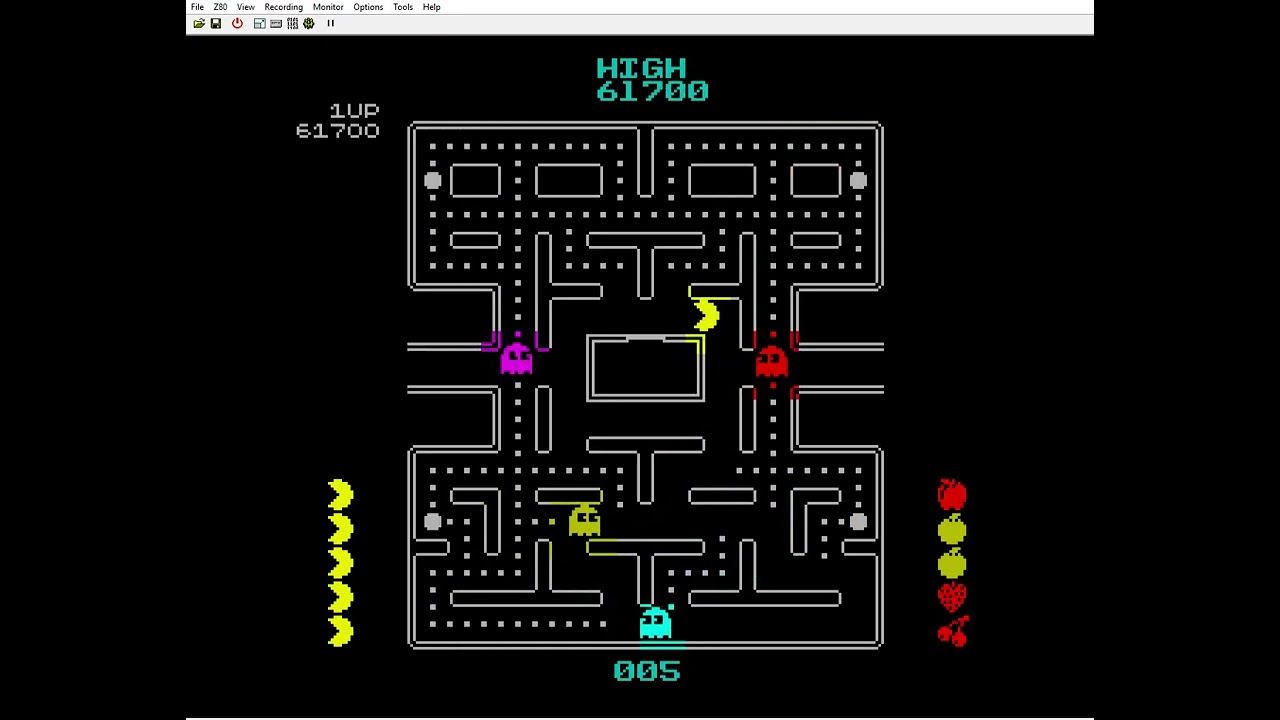
Task: Click the save floppy disk icon
Action: (215, 23)
